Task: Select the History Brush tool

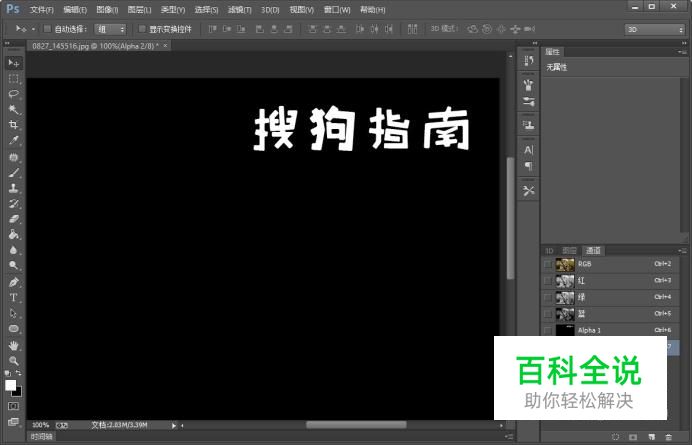Action: coord(14,204)
